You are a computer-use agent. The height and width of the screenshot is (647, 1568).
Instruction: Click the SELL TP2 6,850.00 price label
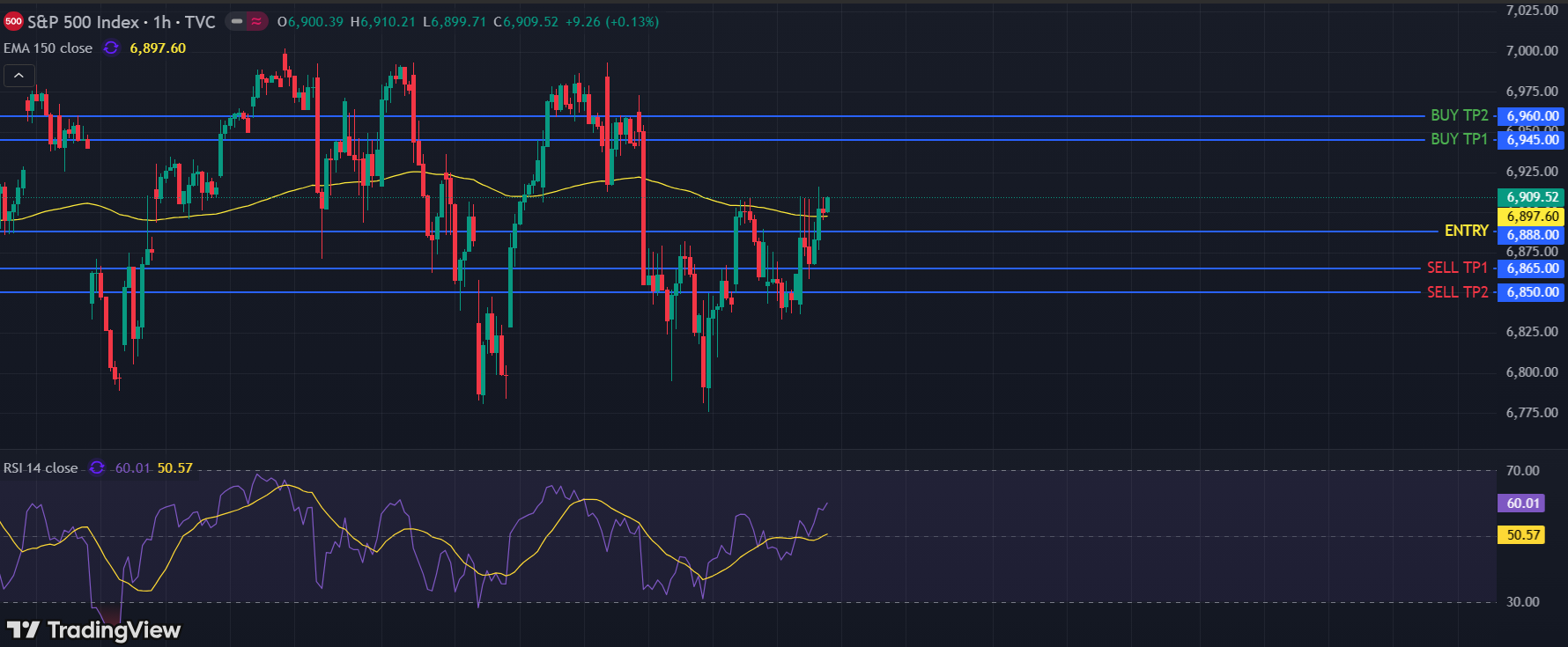coord(1532,292)
